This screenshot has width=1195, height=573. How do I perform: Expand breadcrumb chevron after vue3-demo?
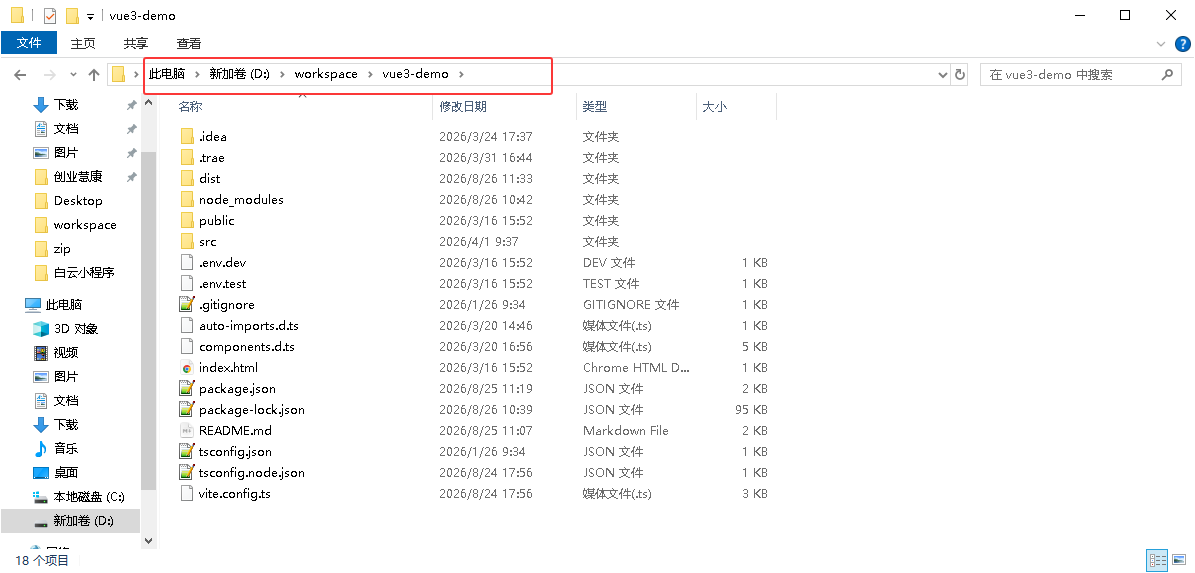[x=461, y=75]
